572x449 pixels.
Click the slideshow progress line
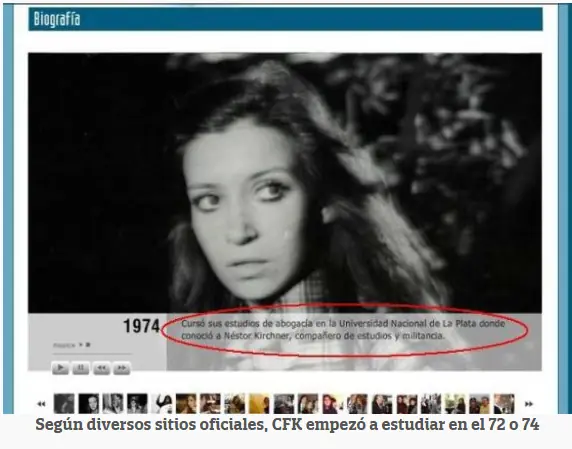tap(92, 354)
